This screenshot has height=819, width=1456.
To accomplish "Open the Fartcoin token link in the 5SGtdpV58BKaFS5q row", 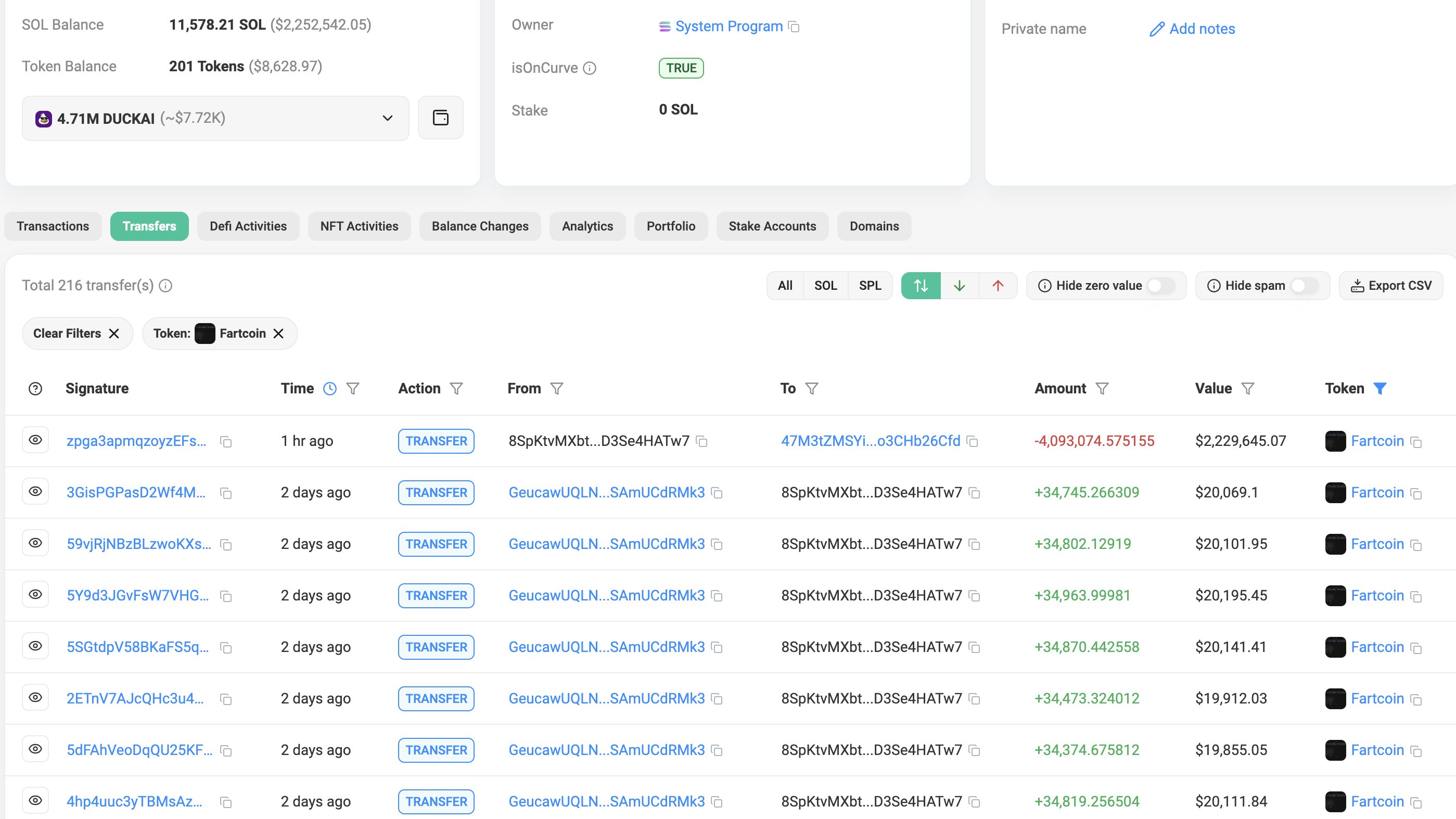I will (x=1377, y=647).
